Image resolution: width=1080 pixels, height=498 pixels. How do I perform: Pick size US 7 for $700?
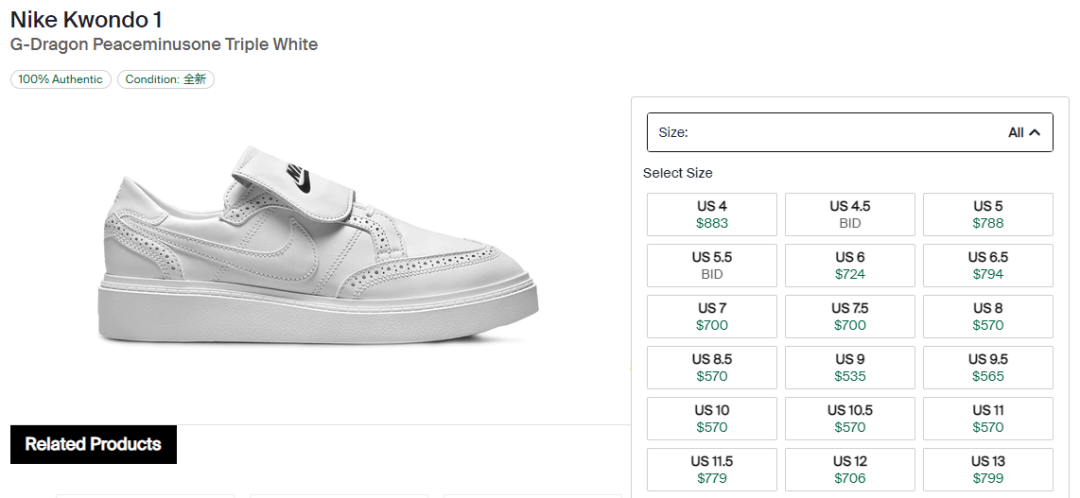click(711, 316)
